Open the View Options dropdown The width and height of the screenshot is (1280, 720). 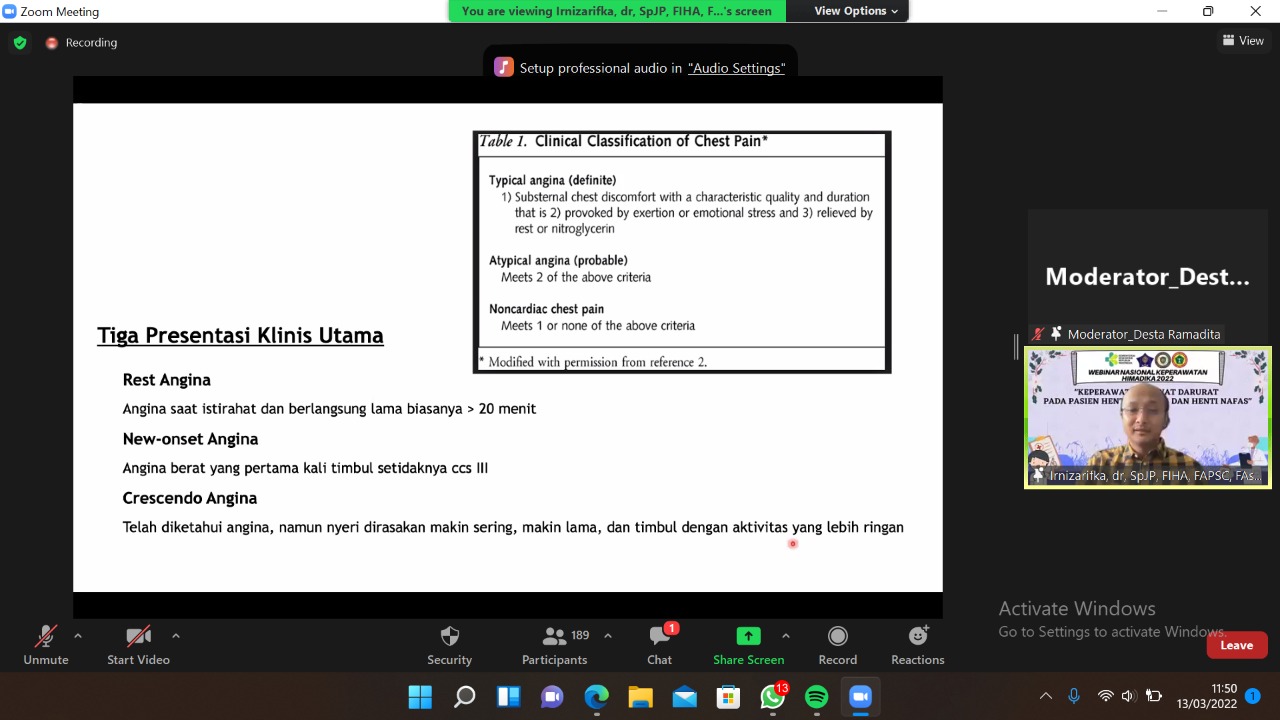click(x=855, y=11)
